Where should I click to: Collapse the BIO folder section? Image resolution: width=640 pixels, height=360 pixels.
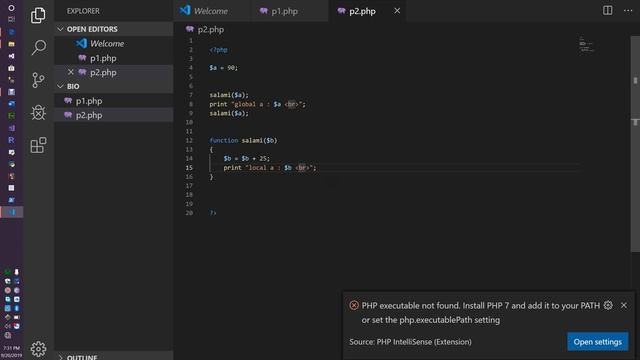pyautogui.click(x=113, y=87)
